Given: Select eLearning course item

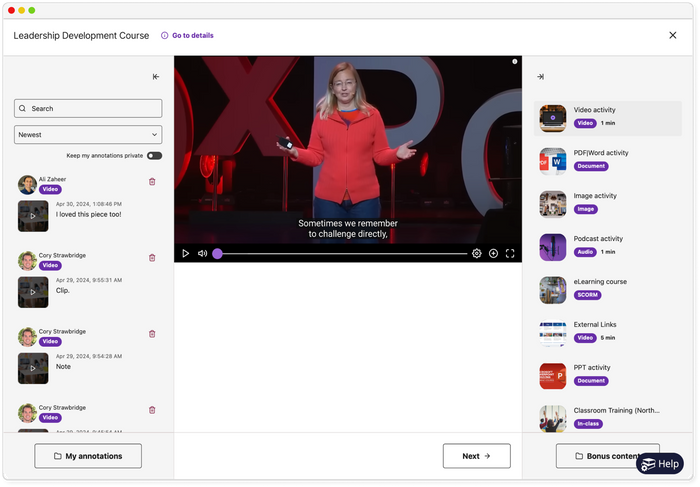Looking at the screenshot, I should click(x=608, y=290).
